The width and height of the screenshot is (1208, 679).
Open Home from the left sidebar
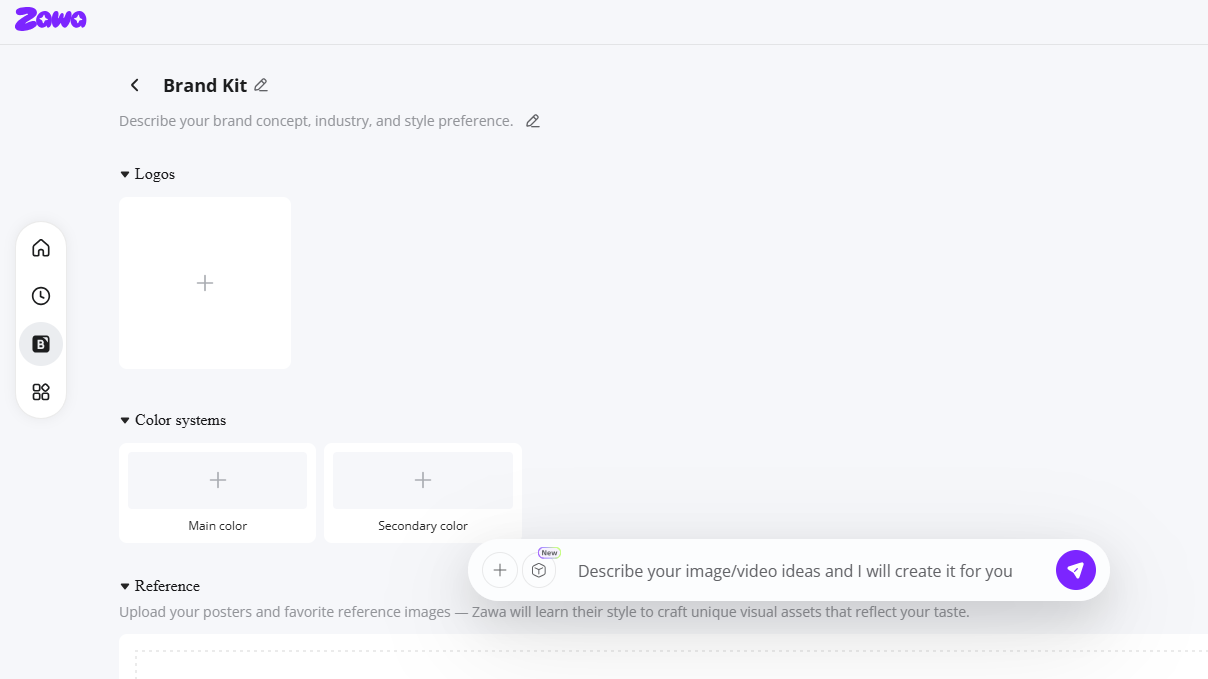pyautogui.click(x=41, y=248)
